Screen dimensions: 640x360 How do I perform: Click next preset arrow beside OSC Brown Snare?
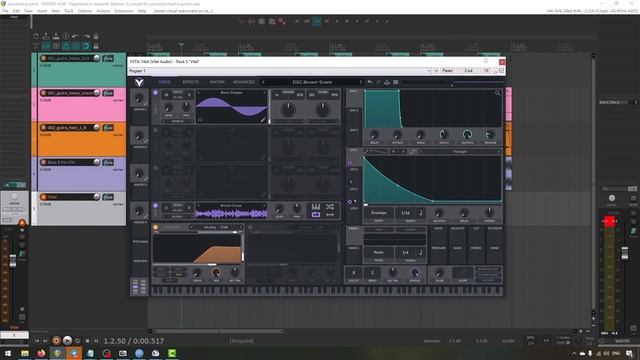click(361, 82)
